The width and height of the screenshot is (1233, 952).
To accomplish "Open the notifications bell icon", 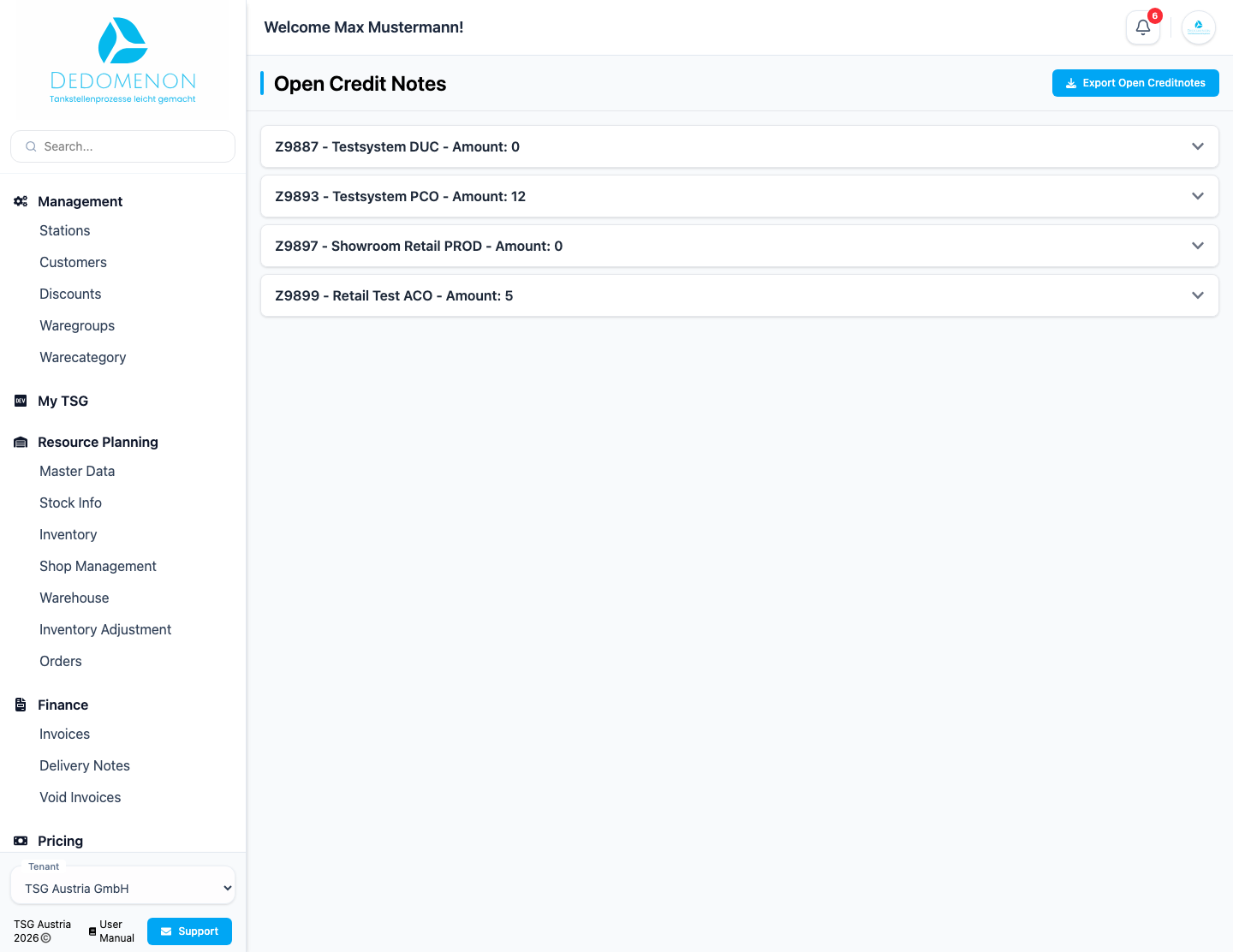I will [x=1142, y=27].
